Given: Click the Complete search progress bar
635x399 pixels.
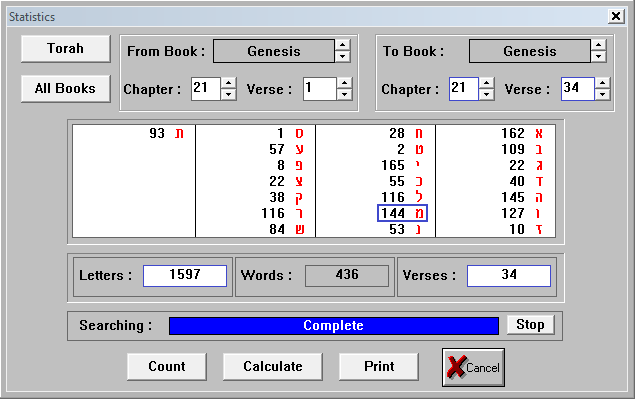Looking at the screenshot, I should click(334, 326).
